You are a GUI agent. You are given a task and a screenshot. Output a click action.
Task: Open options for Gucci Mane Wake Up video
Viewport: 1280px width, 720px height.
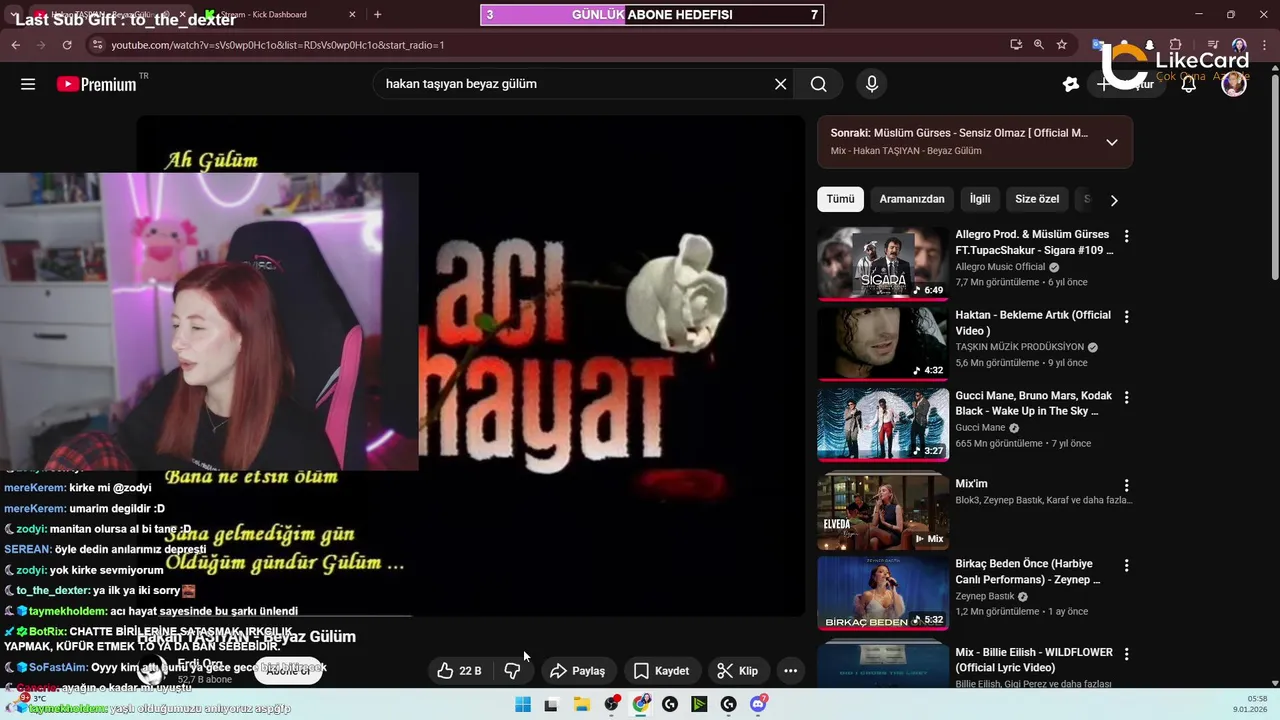pyautogui.click(x=1126, y=397)
